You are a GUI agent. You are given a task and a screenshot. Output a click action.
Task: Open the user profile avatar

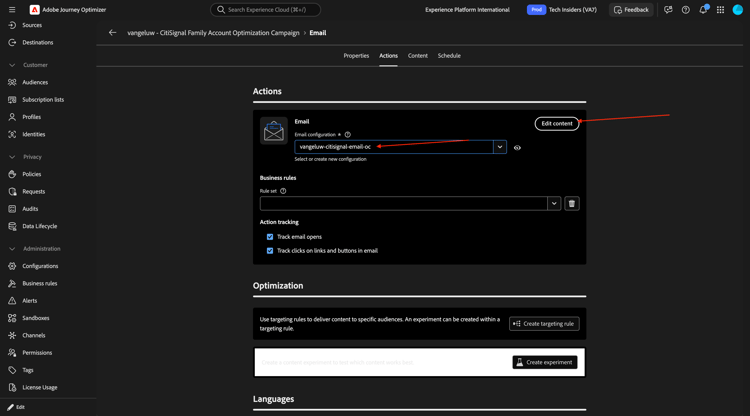(x=738, y=10)
